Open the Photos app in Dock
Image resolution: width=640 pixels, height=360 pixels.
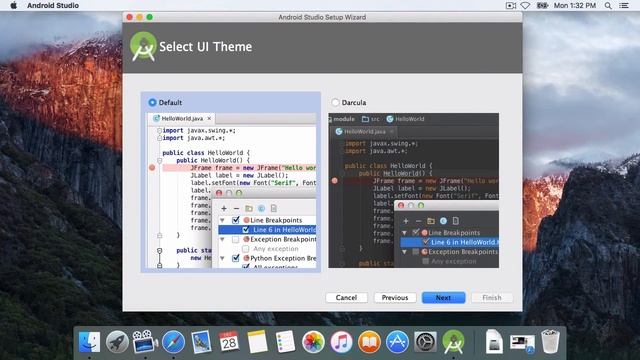(x=313, y=342)
